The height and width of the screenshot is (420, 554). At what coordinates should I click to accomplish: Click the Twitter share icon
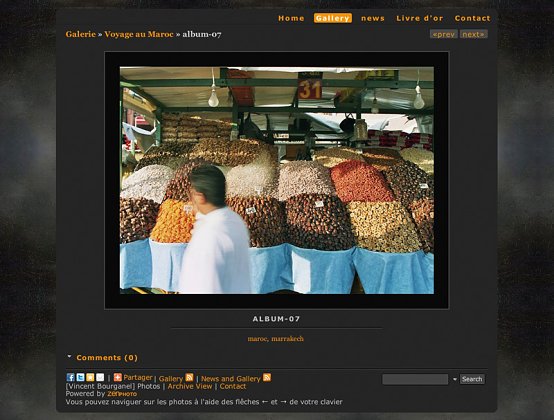pyautogui.click(x=80, y=378)
